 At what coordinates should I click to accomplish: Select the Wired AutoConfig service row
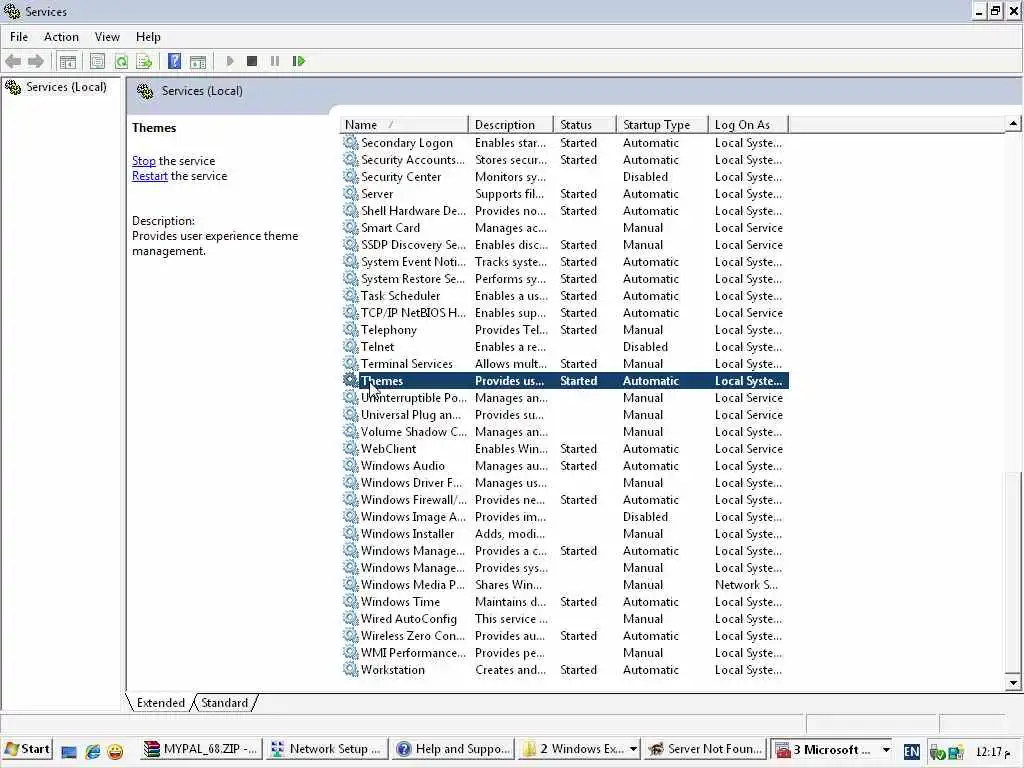pos(565,618)
